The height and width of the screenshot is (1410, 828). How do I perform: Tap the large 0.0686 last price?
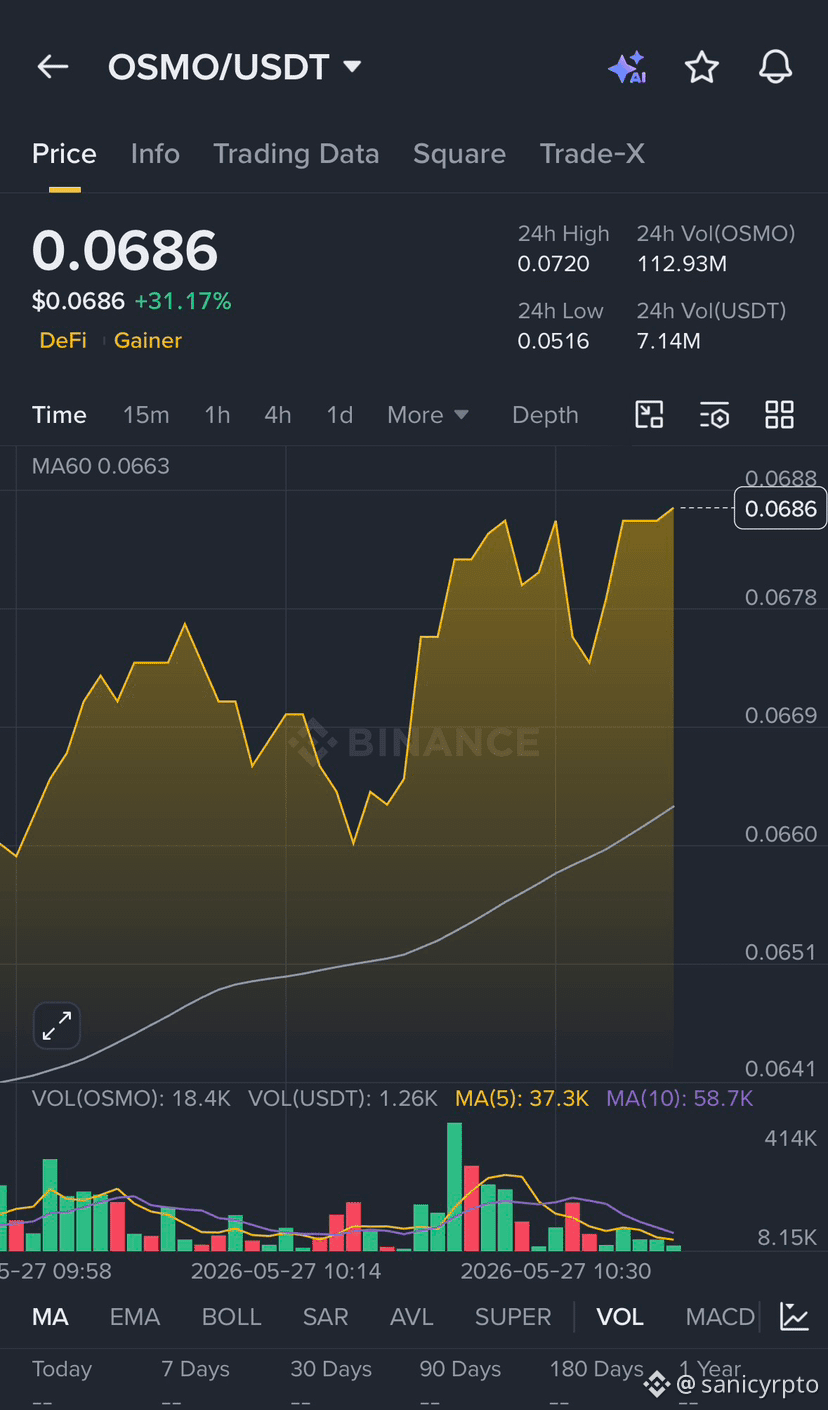[125, 250]
